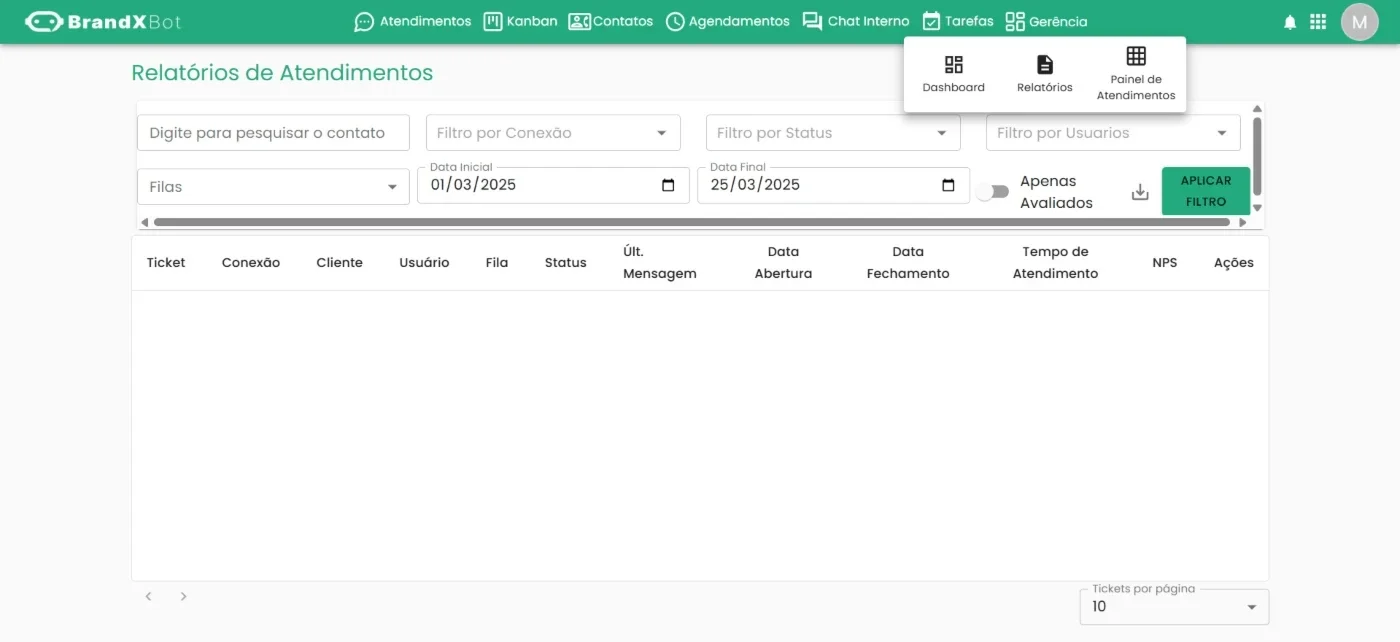The image size is (1400, 642).
Task: Click the horizontal scrollbar of filter panel
Action: (692, 222)
